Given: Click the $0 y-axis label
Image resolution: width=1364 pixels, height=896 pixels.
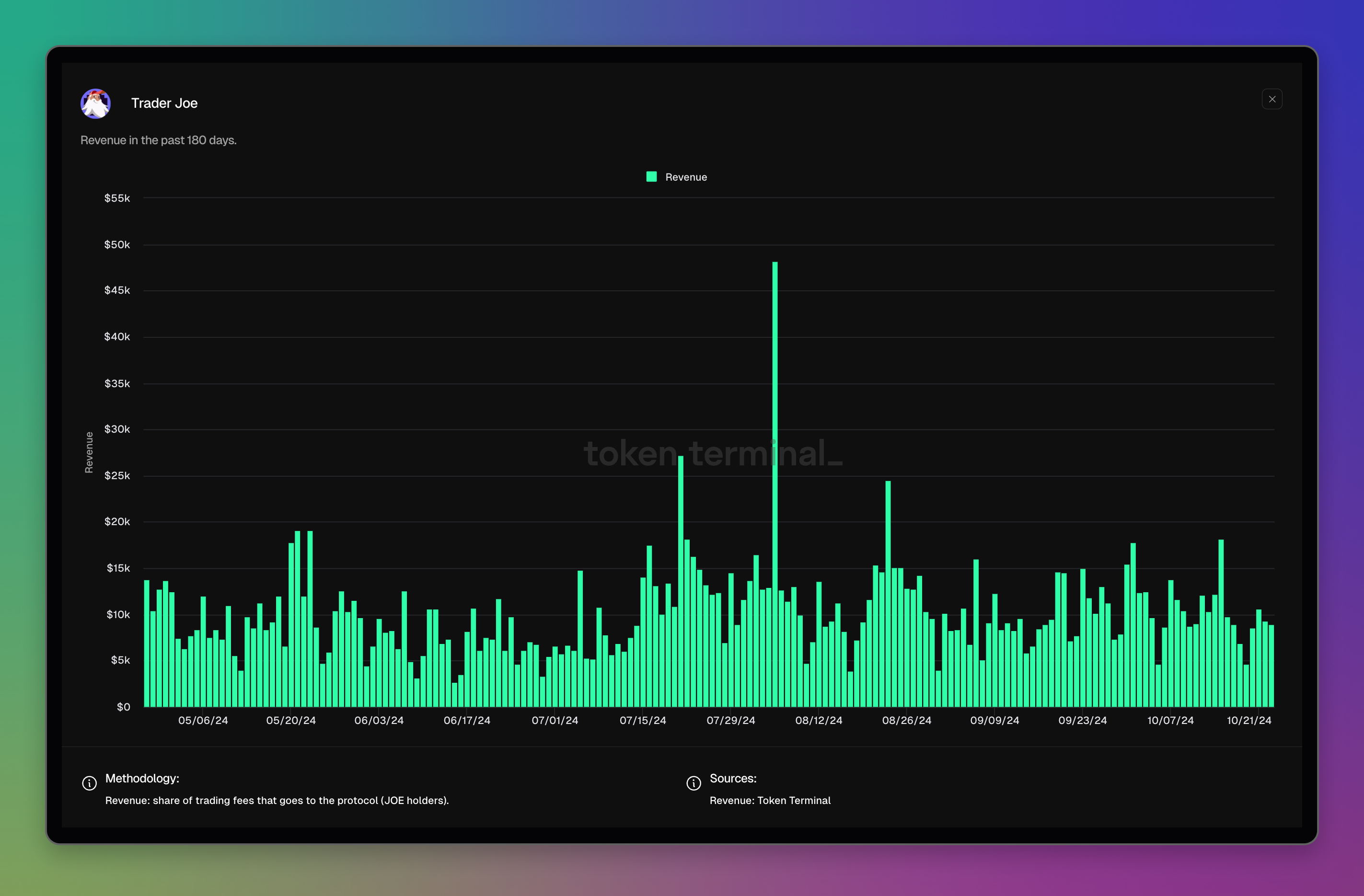Looking at the screenshot, I should [123, 706].
